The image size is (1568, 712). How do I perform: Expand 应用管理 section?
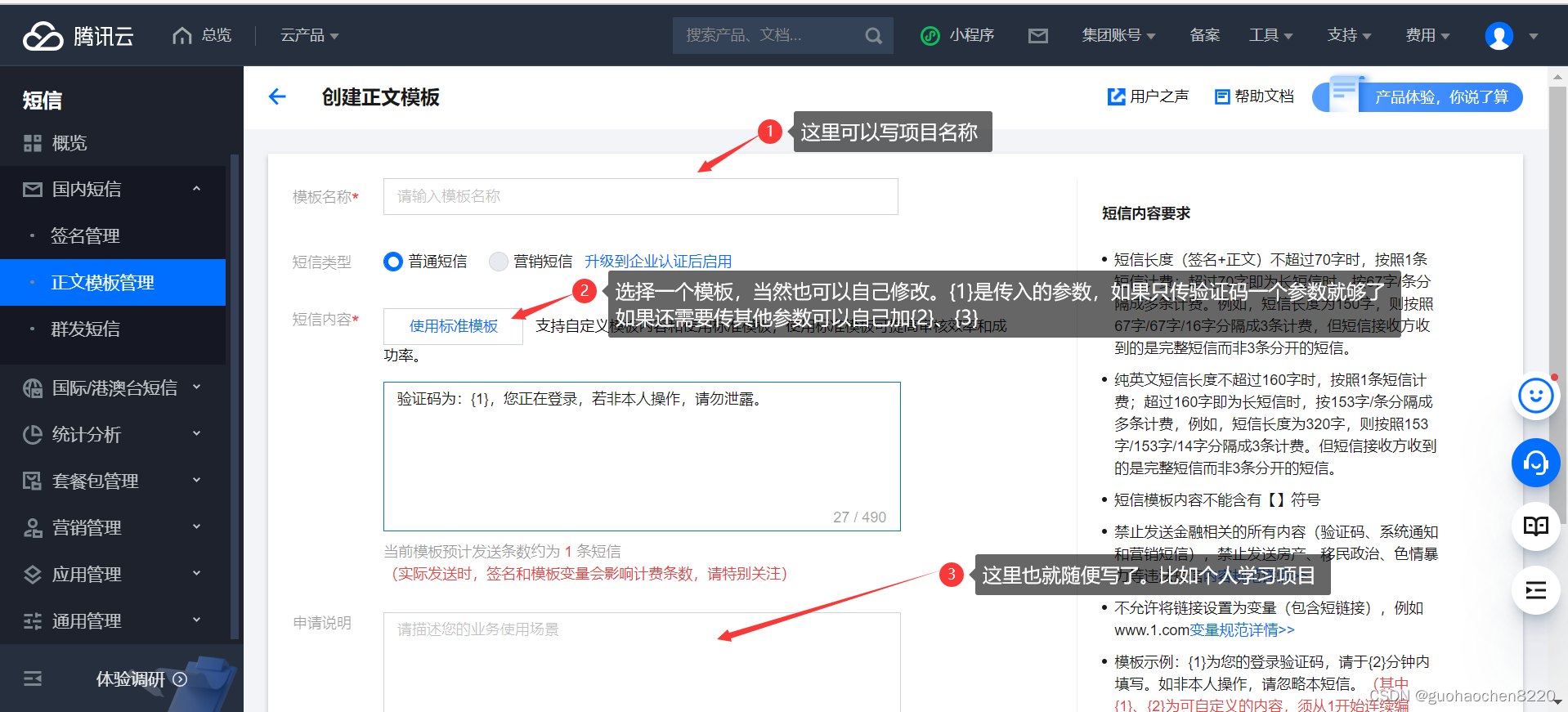coord(113,574)
